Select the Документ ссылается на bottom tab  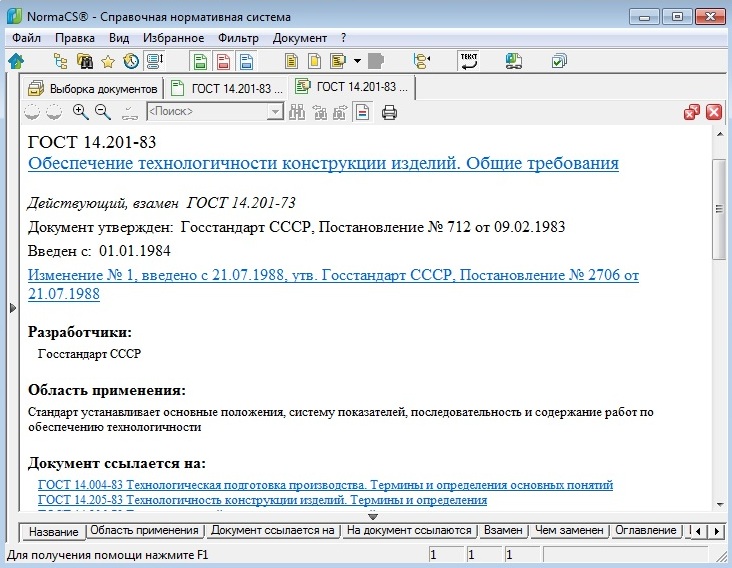tap(273, 531)
